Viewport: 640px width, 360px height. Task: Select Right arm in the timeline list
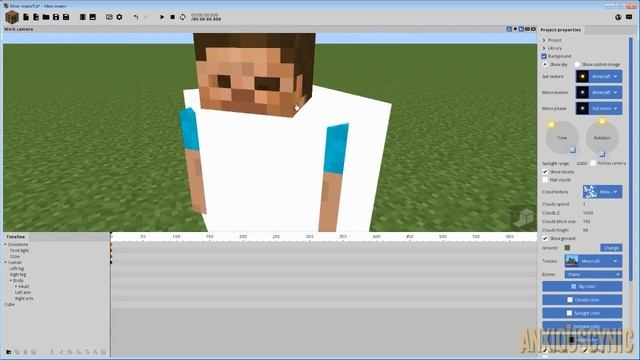click(24, 298)
